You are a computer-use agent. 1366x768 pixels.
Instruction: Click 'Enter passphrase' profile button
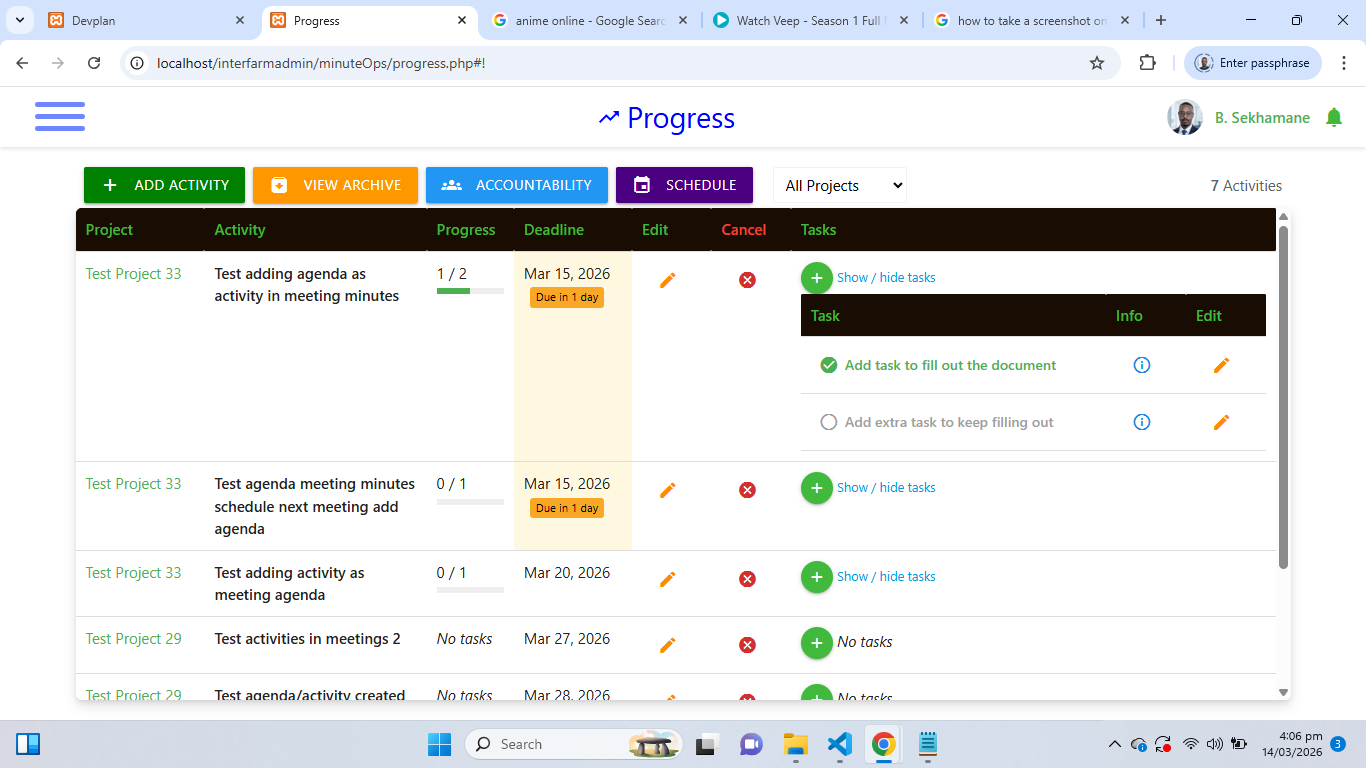tap(1253, 63)
